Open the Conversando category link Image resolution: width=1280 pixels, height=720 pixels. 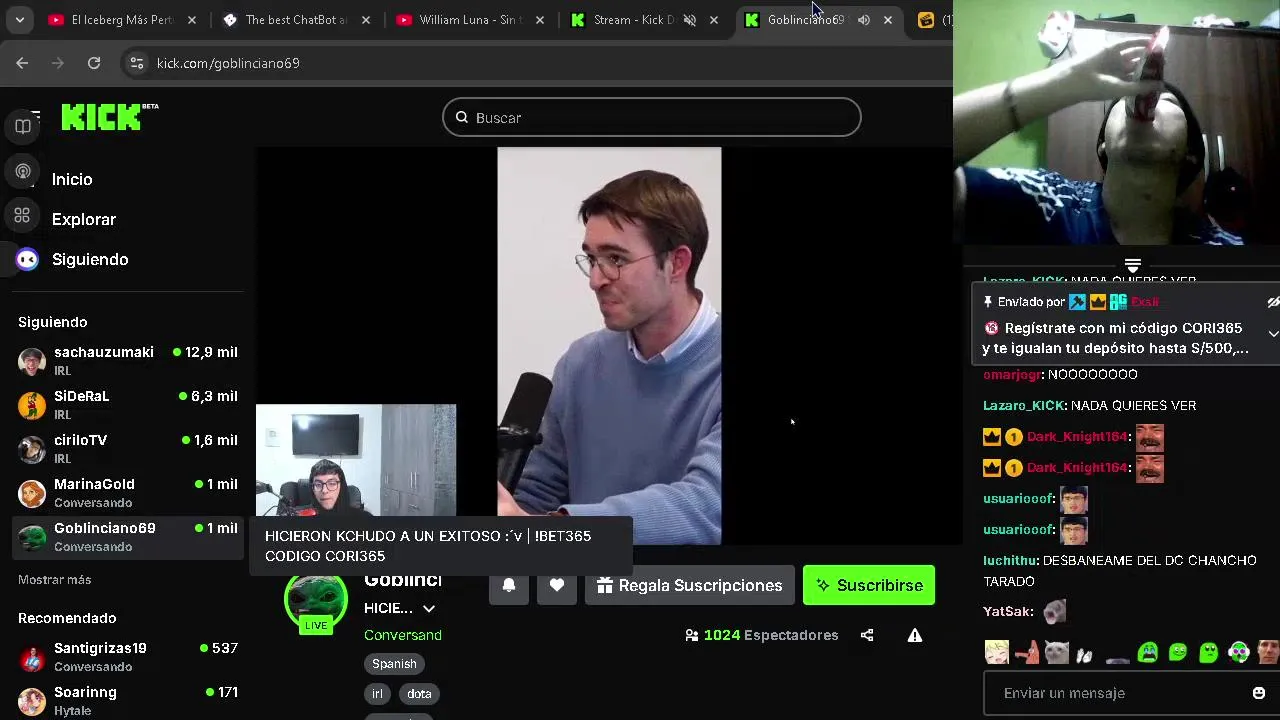402,635
